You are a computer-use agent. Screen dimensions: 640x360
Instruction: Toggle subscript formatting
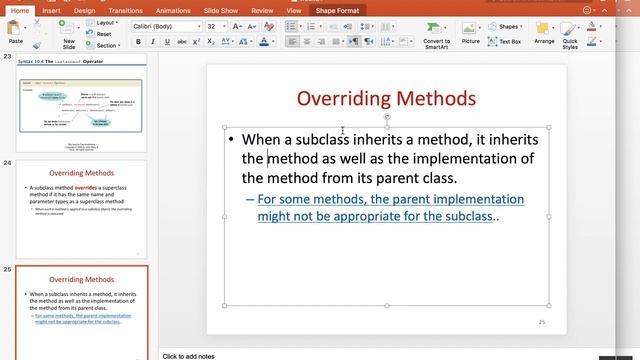(x=211, y=42)
